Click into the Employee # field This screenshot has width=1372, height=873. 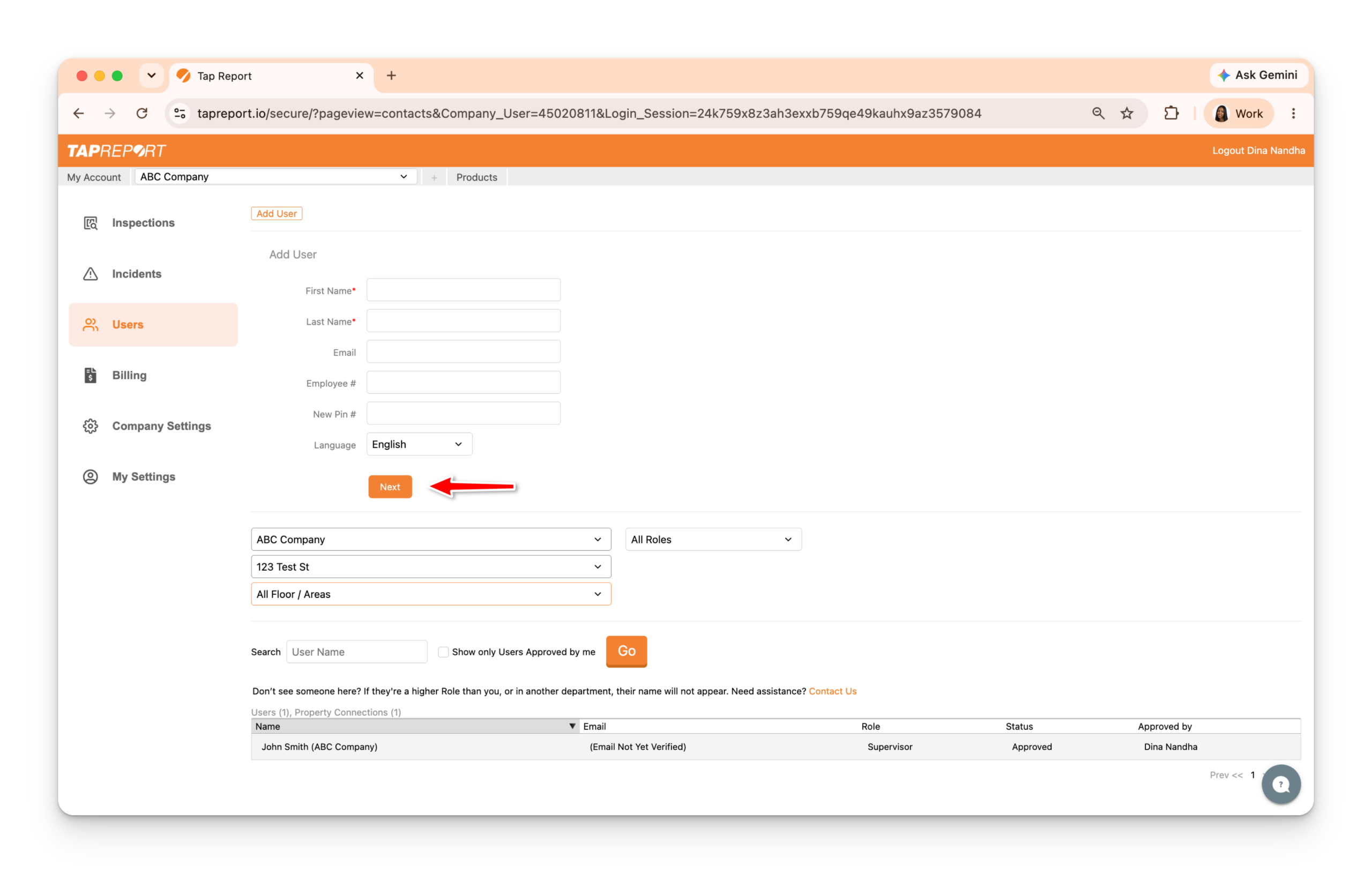tap(463, 382)
